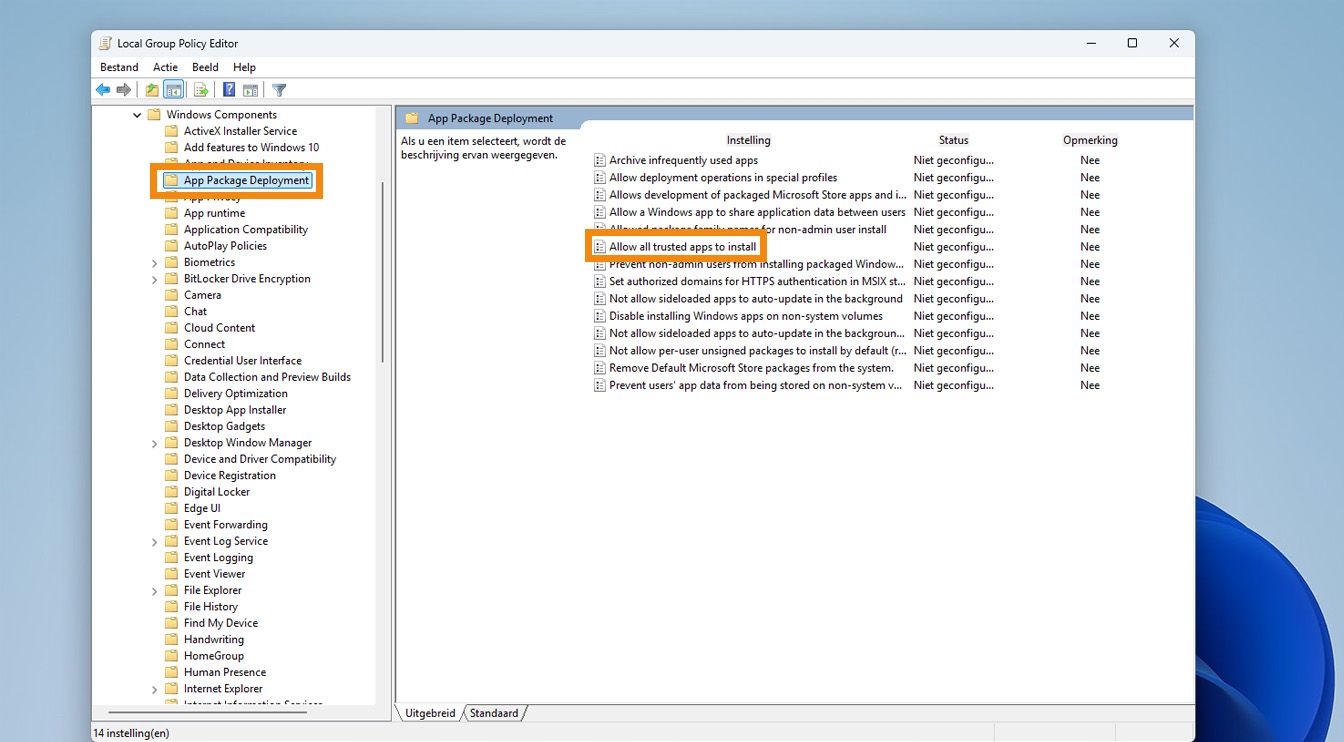This screenshot has width=1344, height=742.
Task: Click the policy icon beside Archive infrequently used apps
Action: (600, 160)
